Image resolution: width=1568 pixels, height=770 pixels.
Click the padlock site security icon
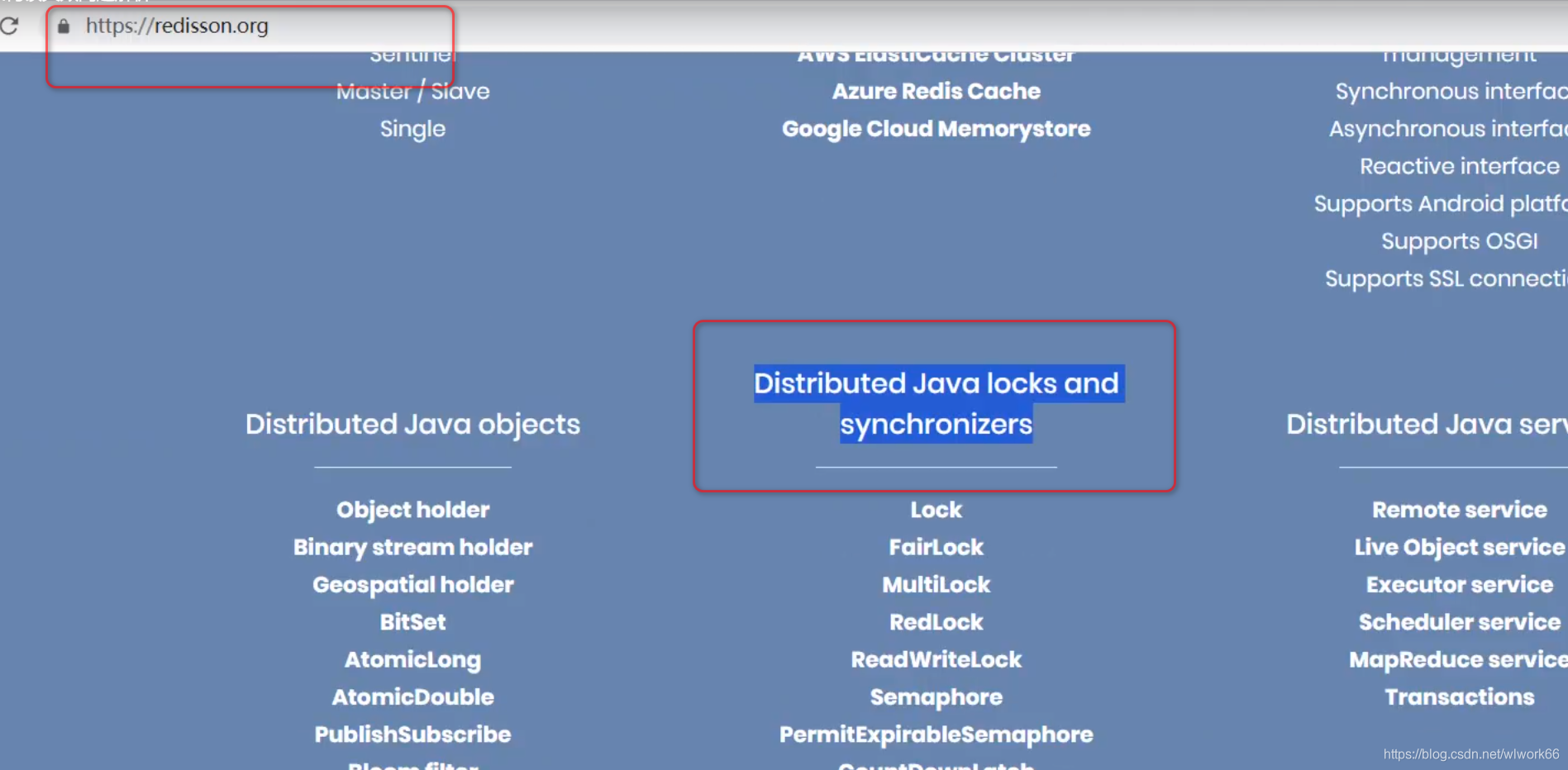pos(64,26)
